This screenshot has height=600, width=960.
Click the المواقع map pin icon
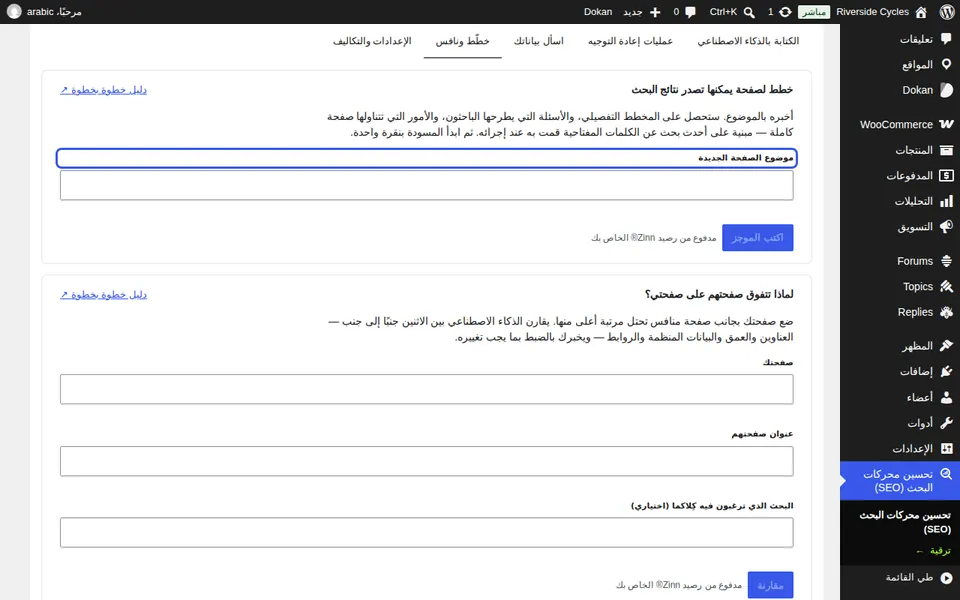(x=946, y=64)
